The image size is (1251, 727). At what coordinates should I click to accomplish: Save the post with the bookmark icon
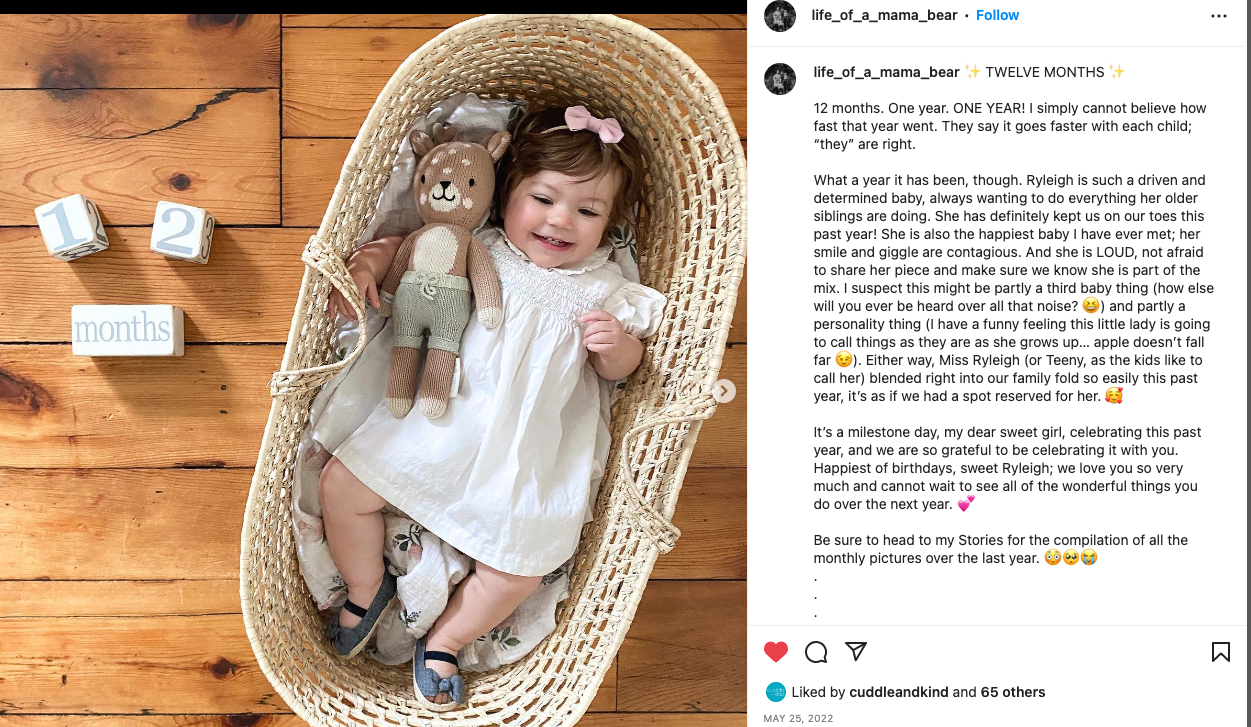point(1220,652)
